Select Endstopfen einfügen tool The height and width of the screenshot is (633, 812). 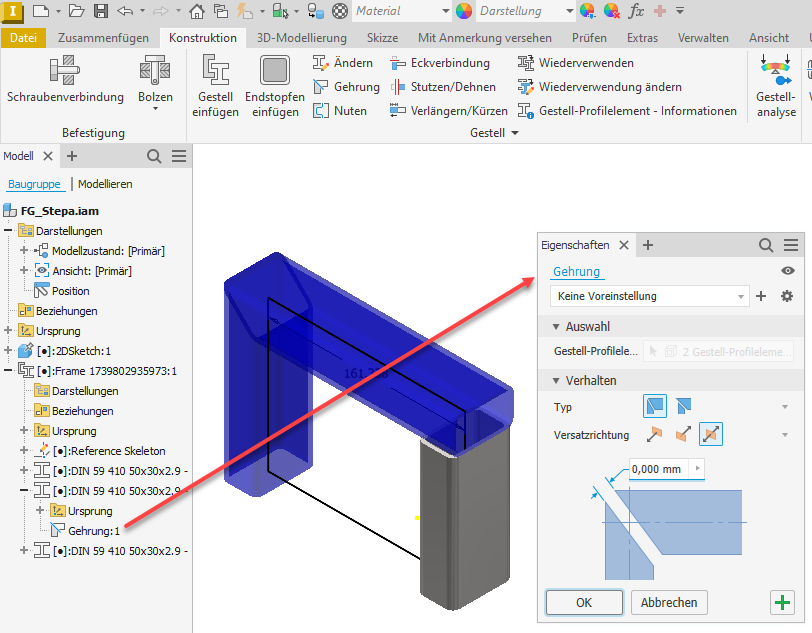pyautogui.click(x=275, y=87)
